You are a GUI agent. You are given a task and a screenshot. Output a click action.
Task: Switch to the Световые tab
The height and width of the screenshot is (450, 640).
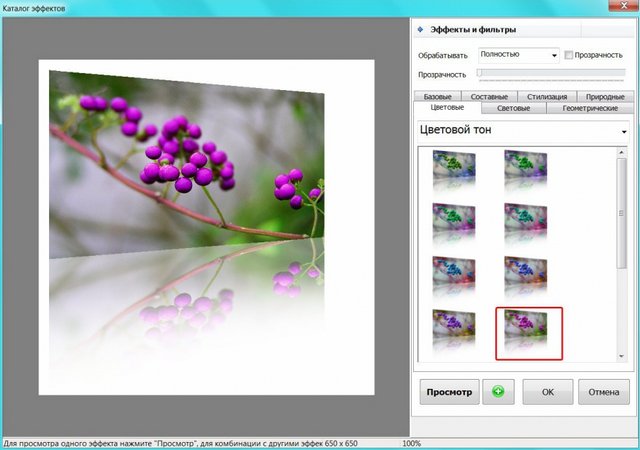(513, 108)
